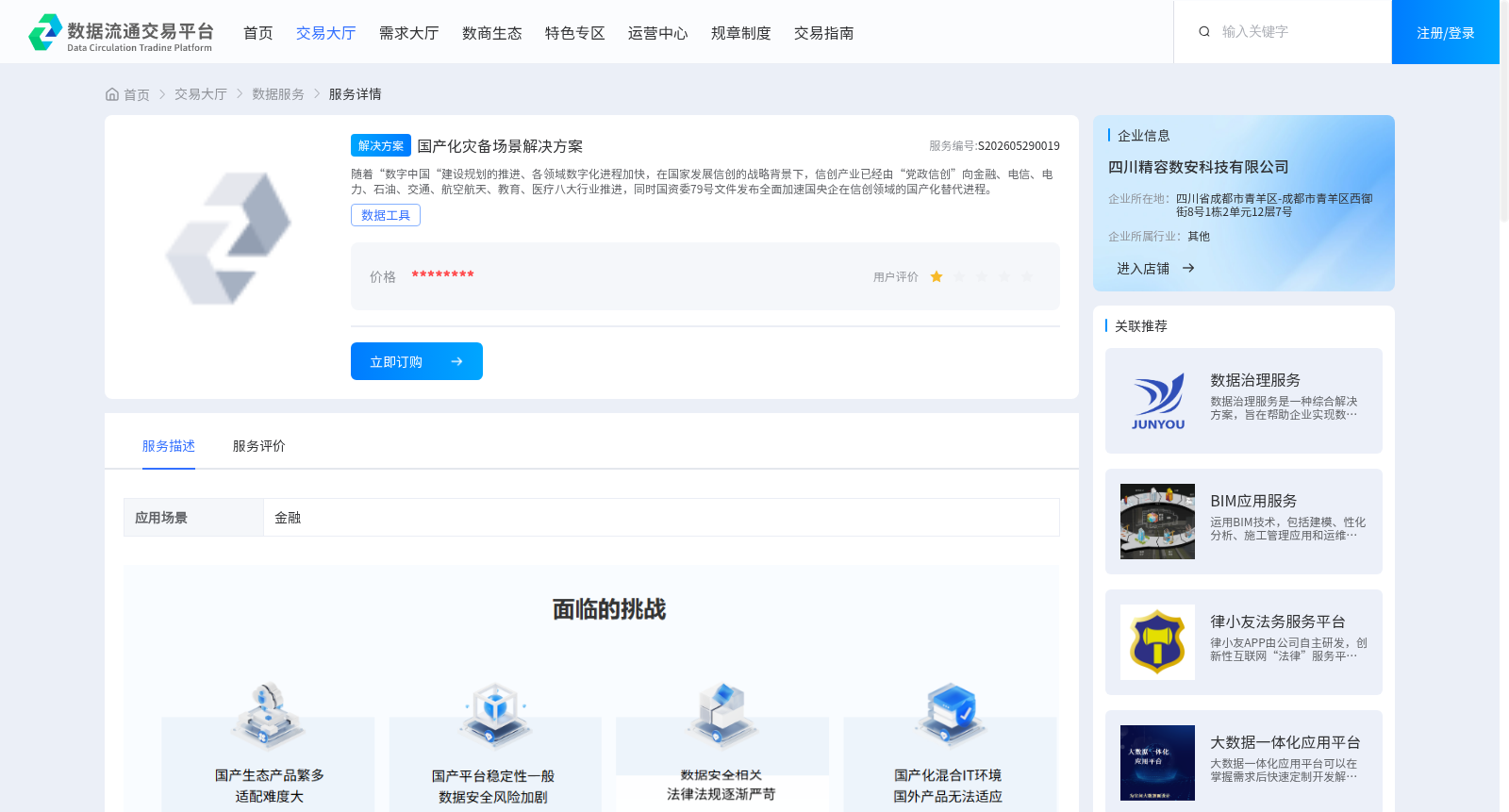The image size is (1509, 812).
Task: Focus the 输入关键字 search field
Action: tap(1297, 32)
